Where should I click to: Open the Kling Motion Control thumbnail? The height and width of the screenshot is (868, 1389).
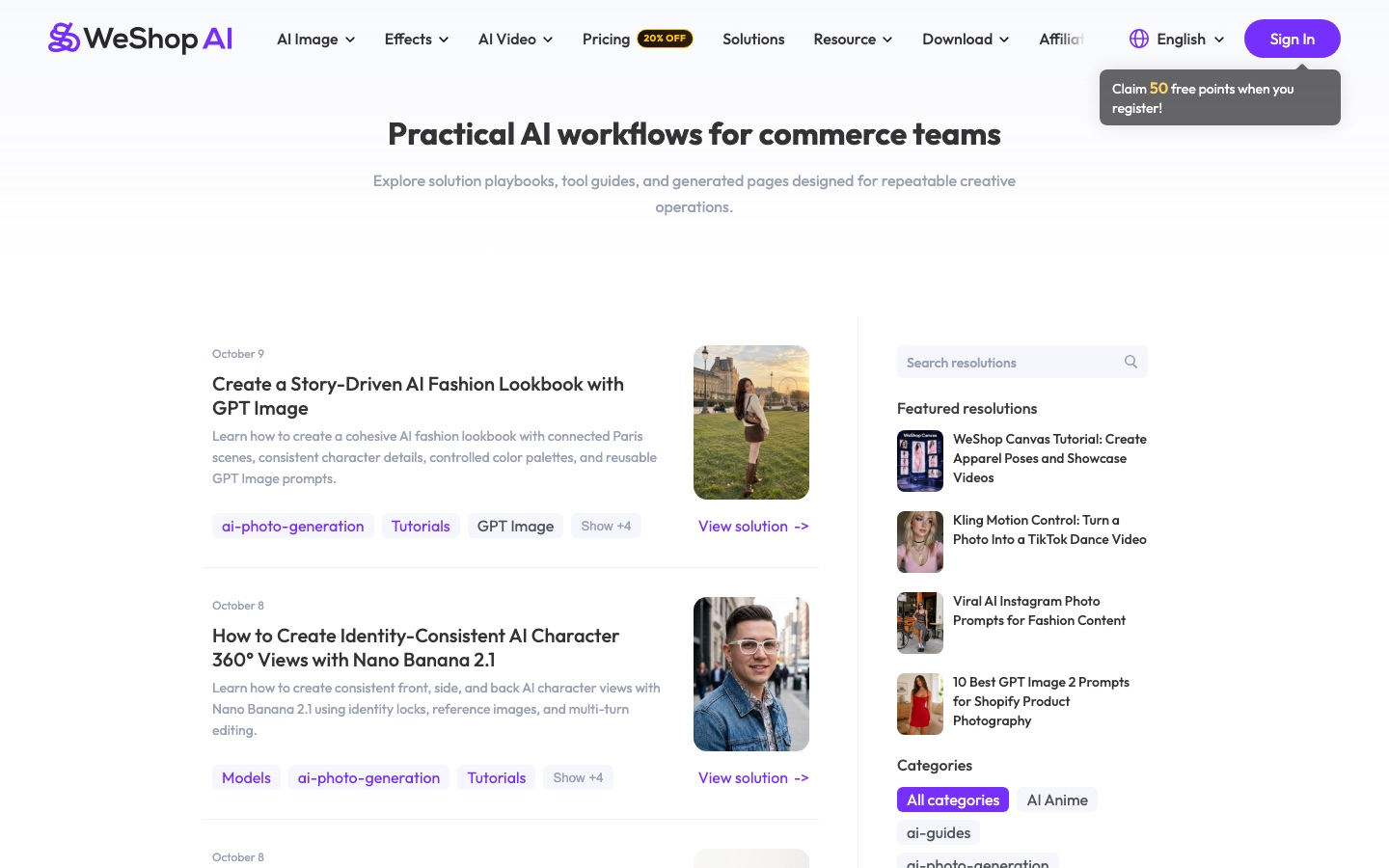[920, 542]
